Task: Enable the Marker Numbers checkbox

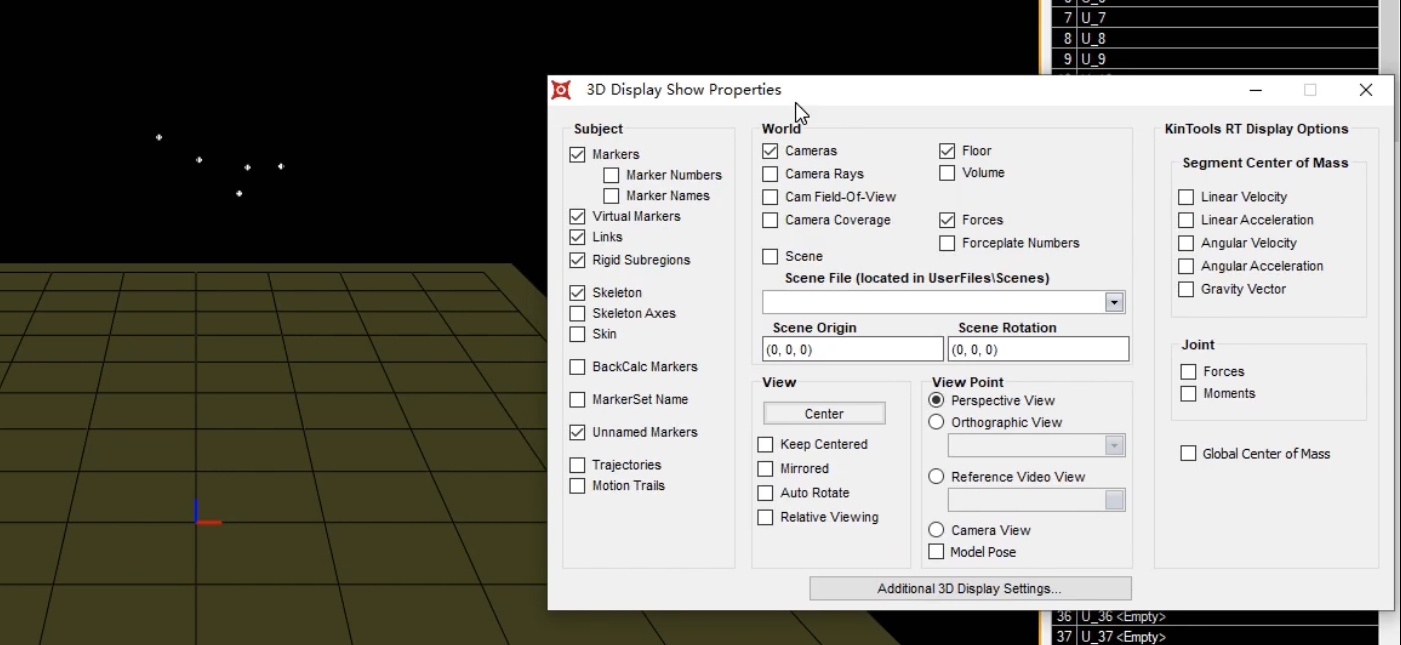Action: [611, 174]
